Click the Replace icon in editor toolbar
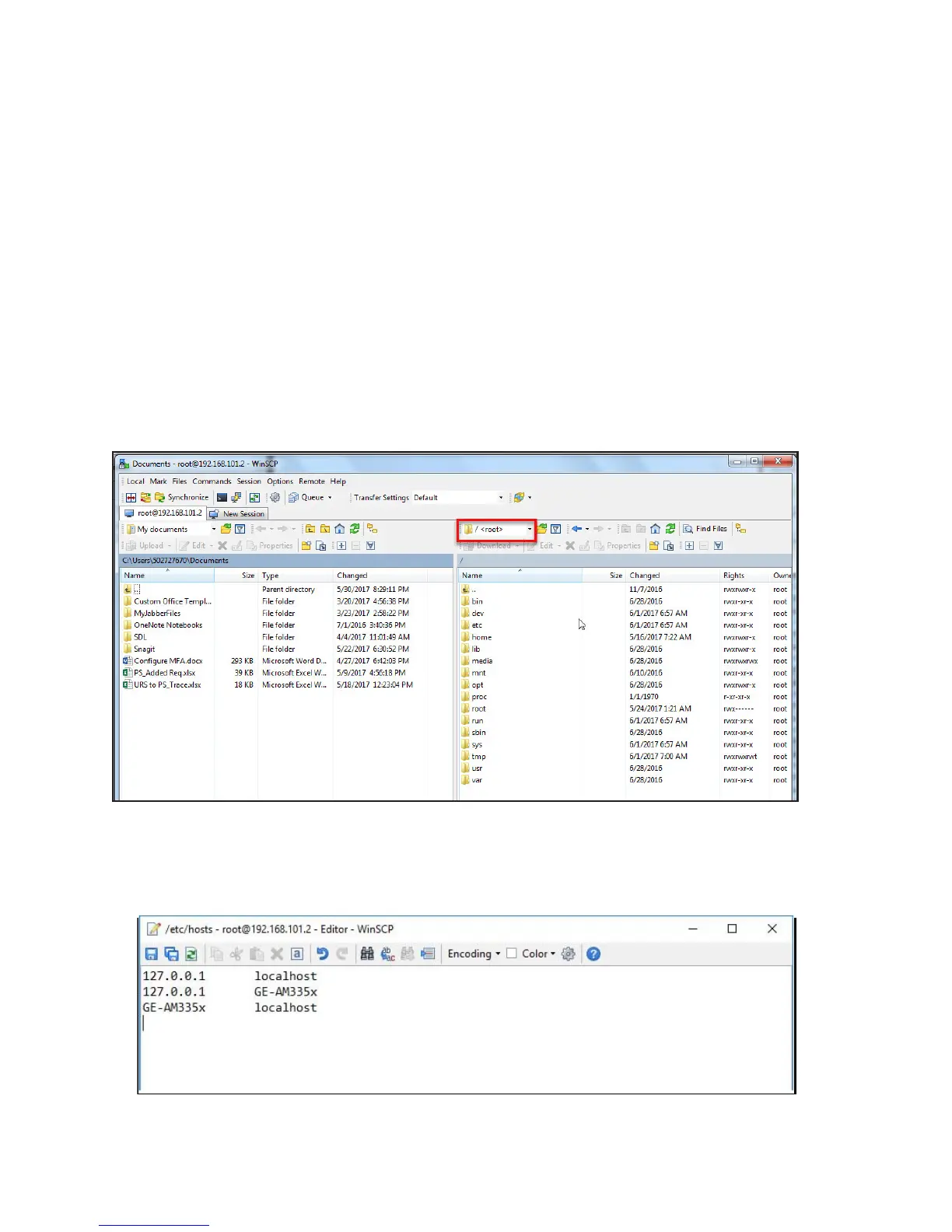The width and height of the screenshot is (952, 1232). 388,954
